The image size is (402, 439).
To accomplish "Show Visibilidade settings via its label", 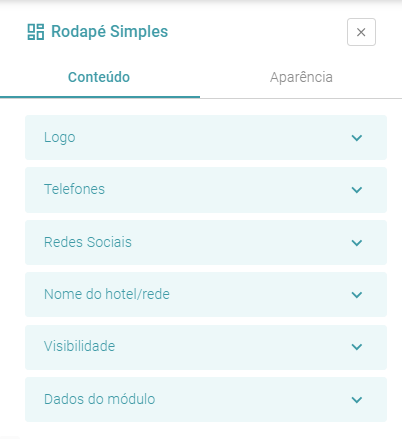I will tap(79, 346).
